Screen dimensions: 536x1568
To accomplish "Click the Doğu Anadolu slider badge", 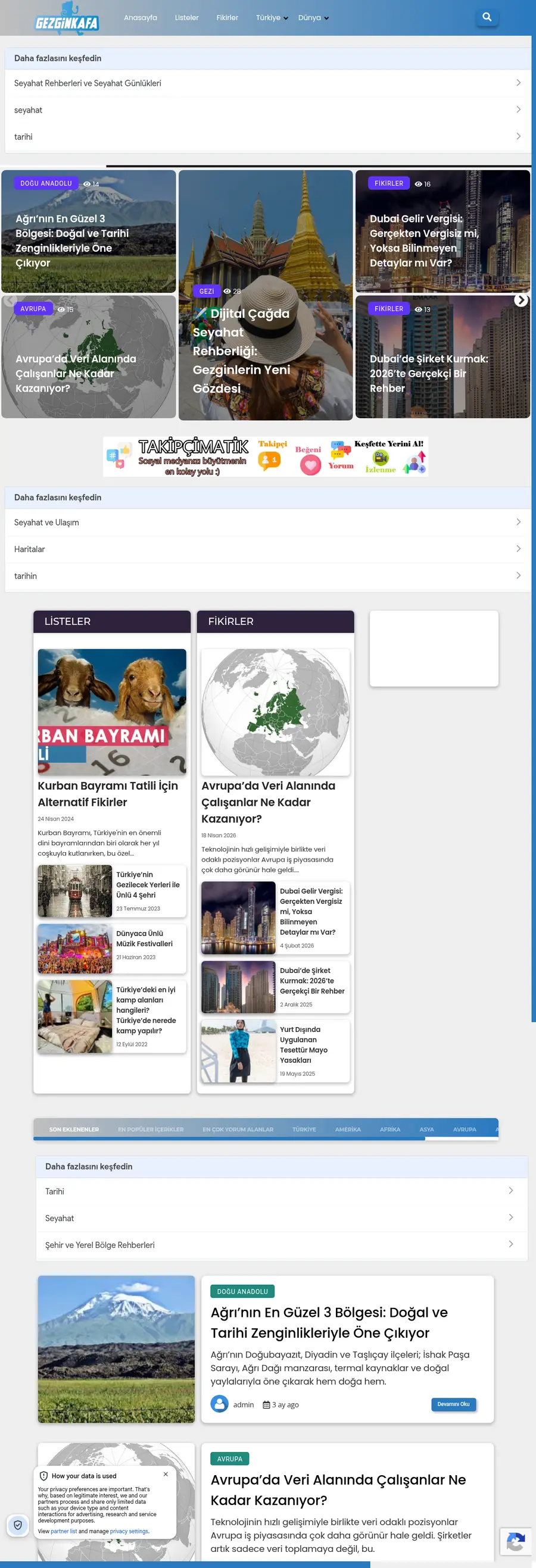I will click(x=46, y=183).
